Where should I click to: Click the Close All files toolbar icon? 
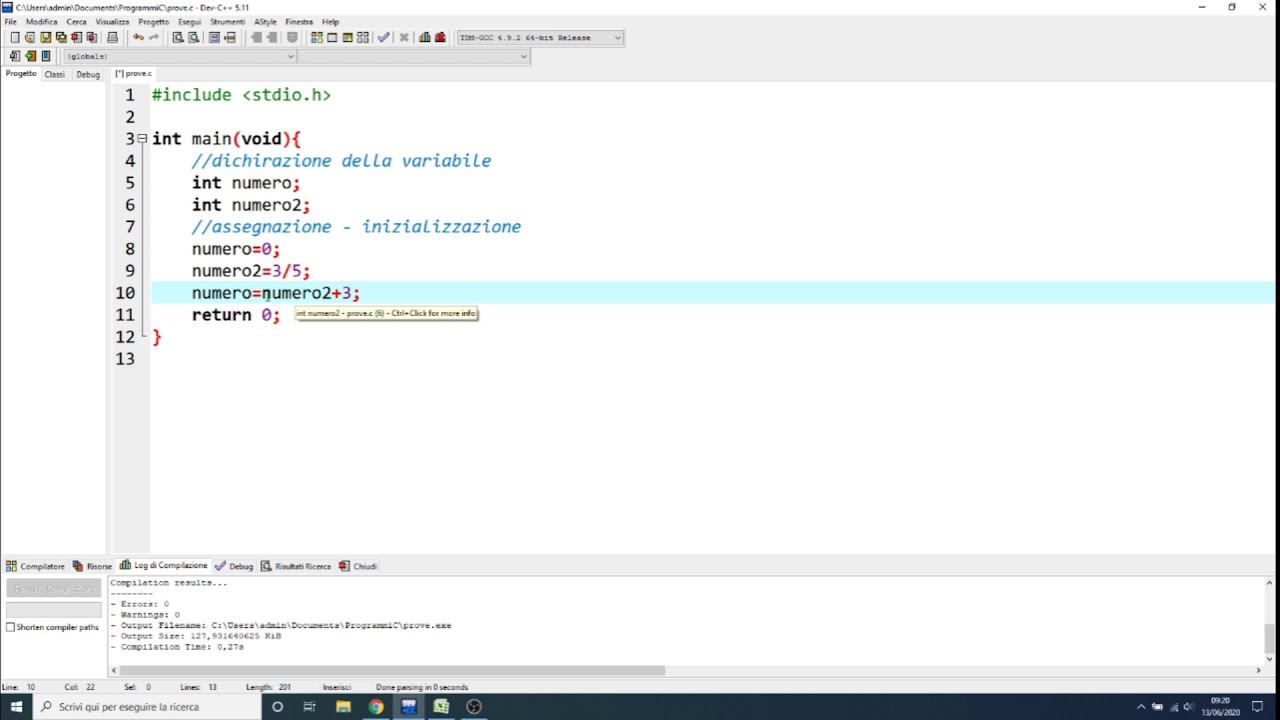click(92, 38)
